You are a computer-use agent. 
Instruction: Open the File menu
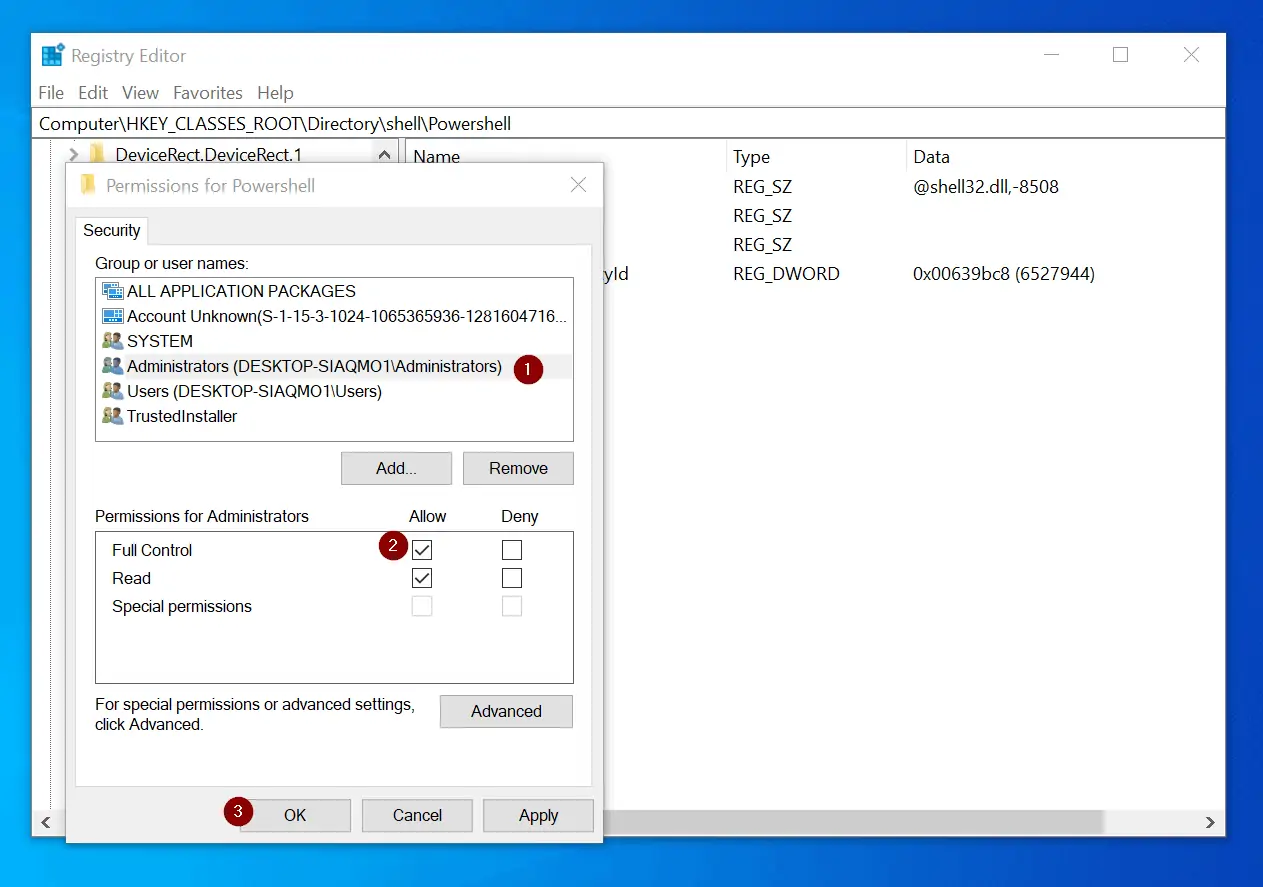coord(51,93)
